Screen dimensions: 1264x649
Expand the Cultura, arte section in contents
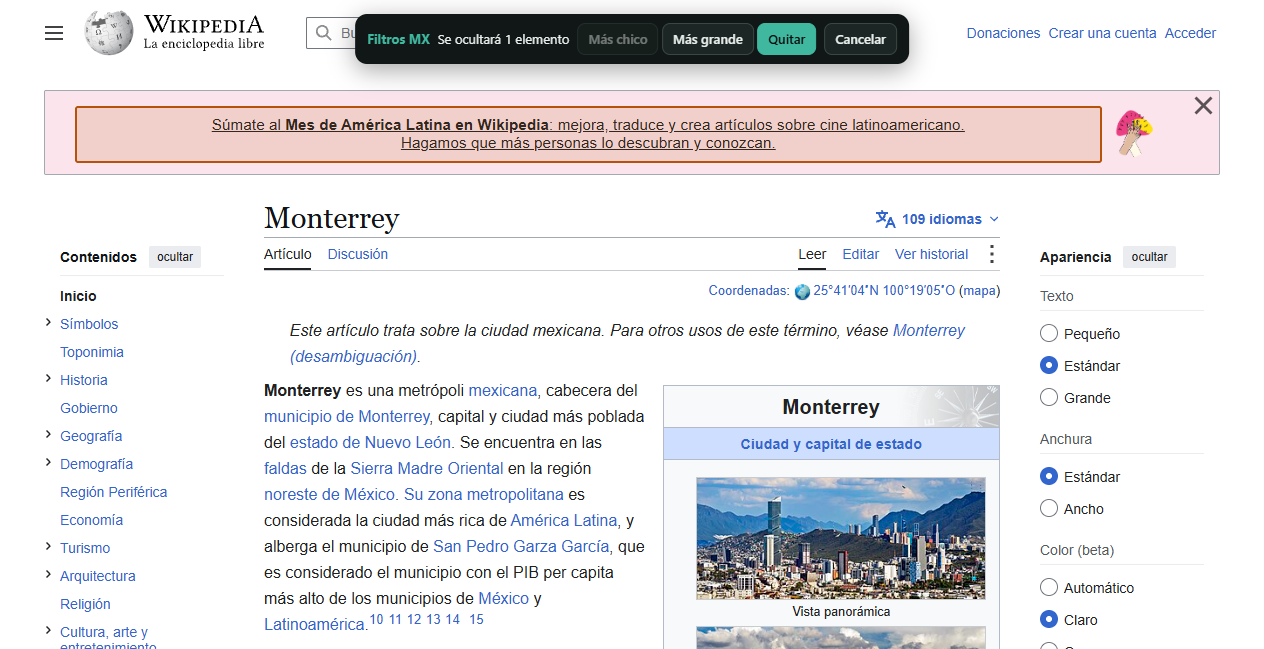coord(48,630)
